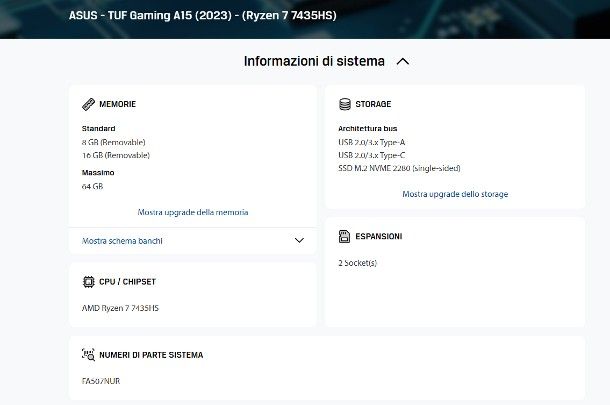
Task: Select SSD M.2 NVME 2280 entry
Action: 399,168
